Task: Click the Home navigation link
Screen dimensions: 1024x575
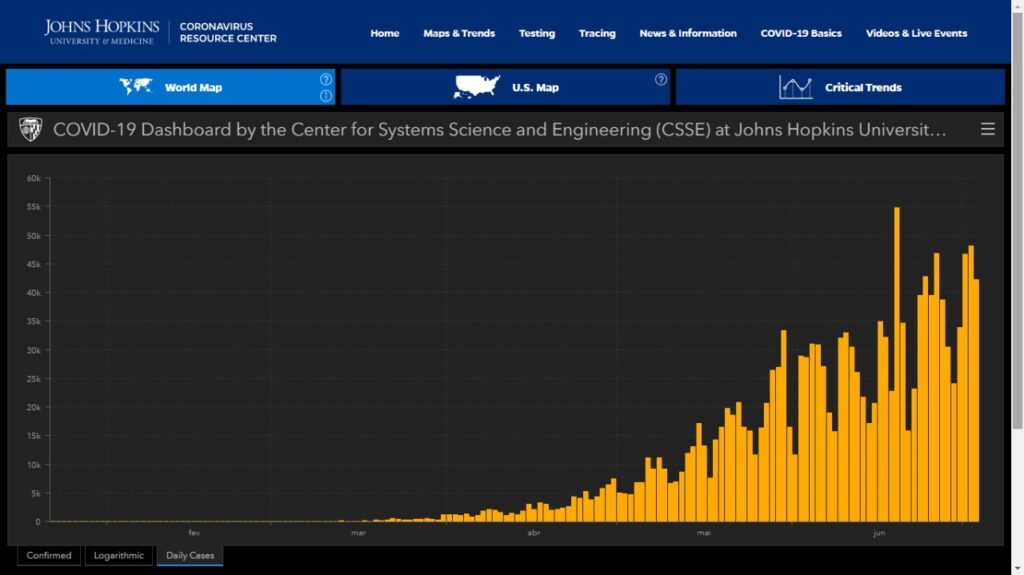Action: [385, 33]
